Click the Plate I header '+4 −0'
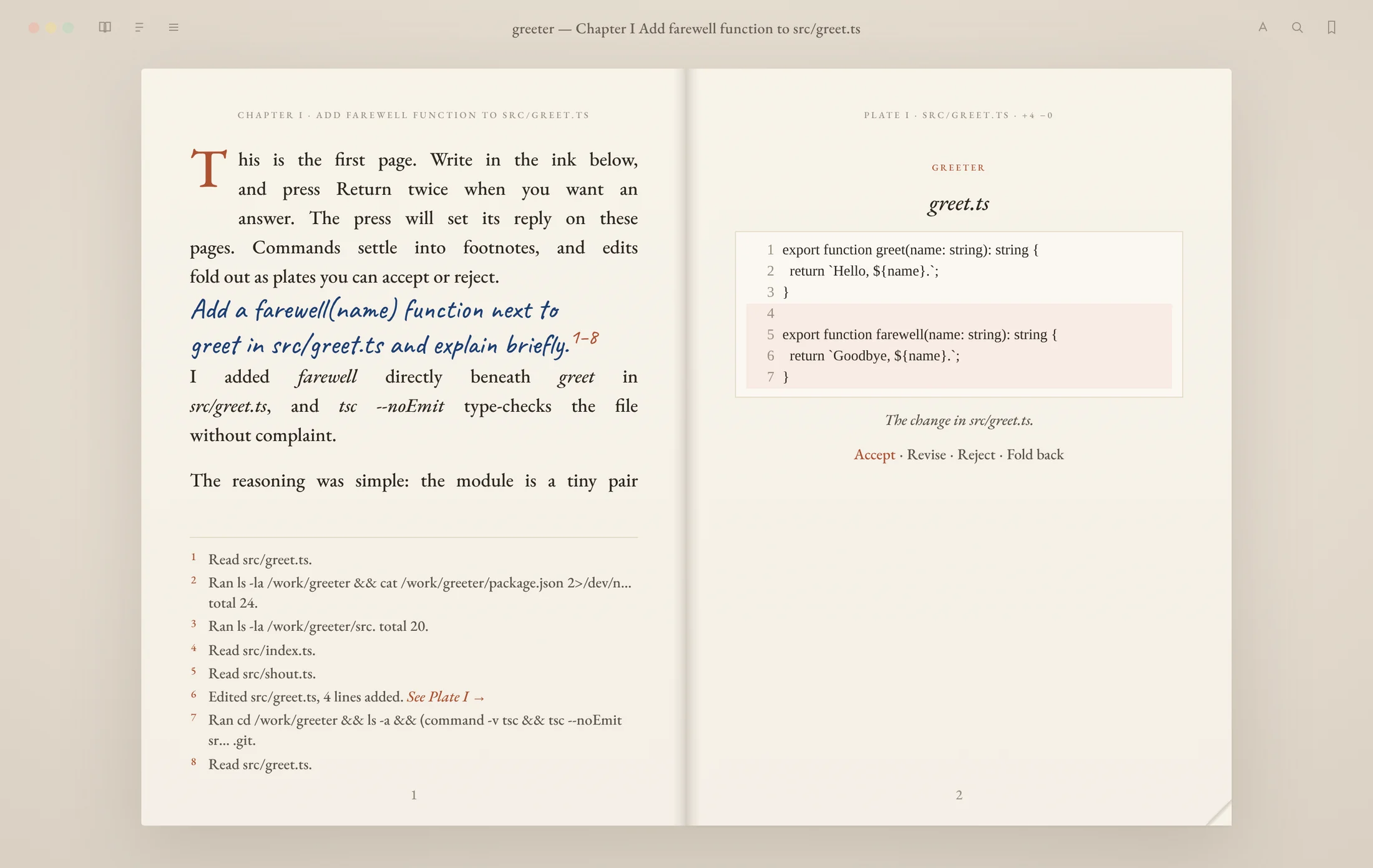Image resolution: width=1373 pixels, height=868 pixels. [x=1037, y=115]
